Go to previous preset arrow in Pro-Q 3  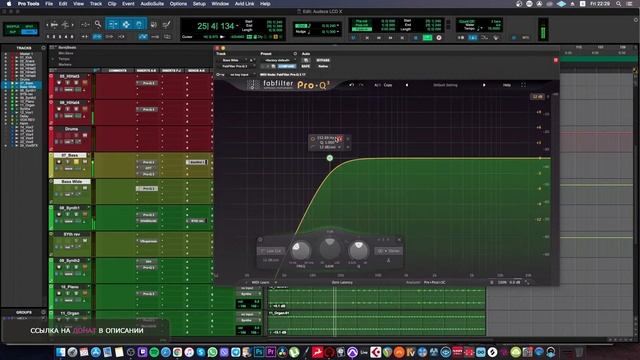[x=407, y=85]
